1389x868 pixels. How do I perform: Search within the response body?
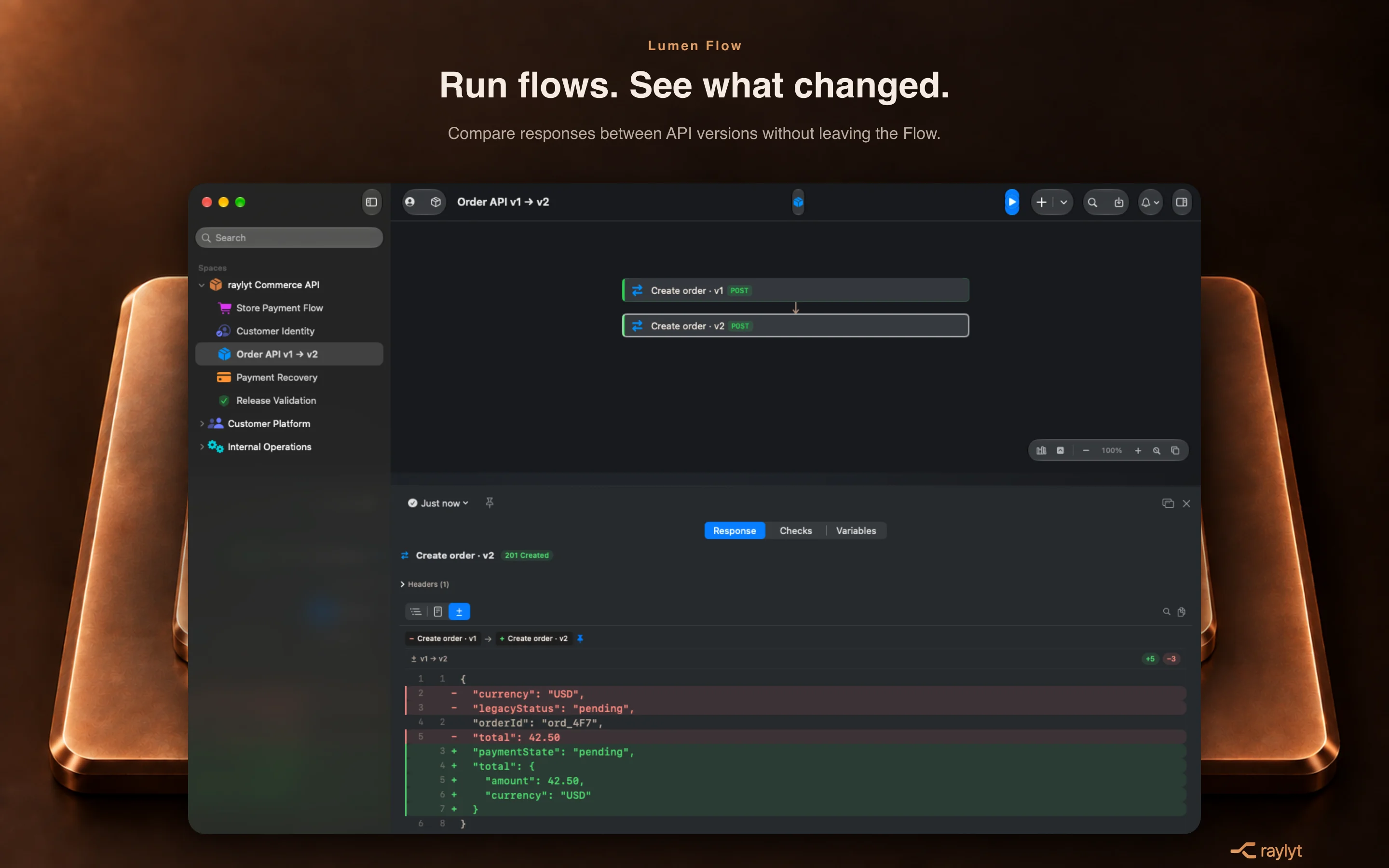coord(1166,612)
